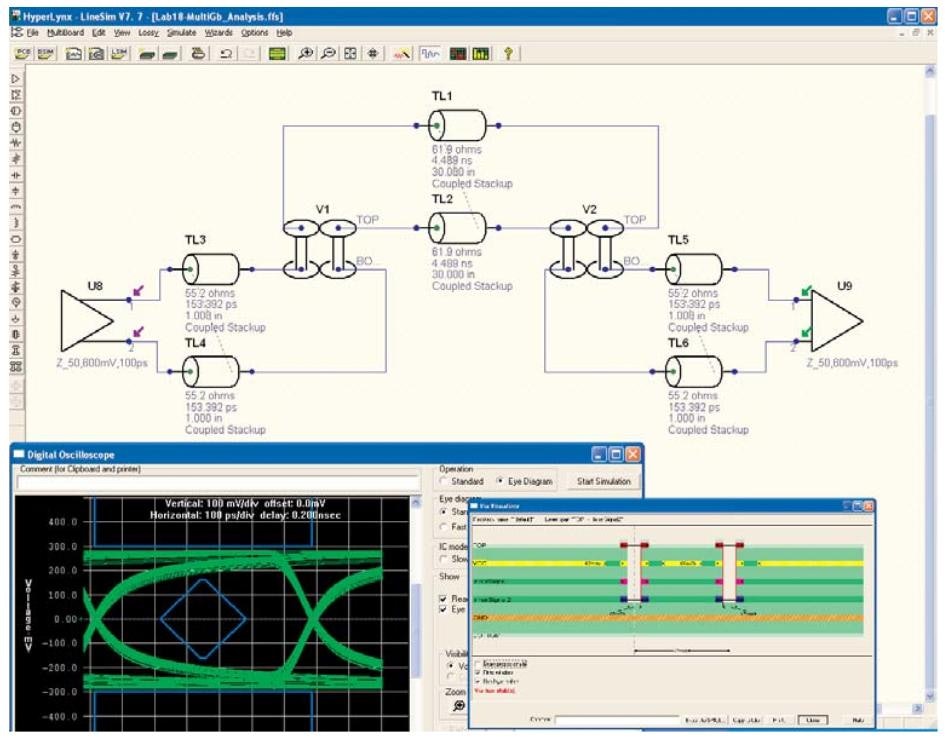This screenshot has width=945, height=738.
Task: Click the main schematic scrollbar up arrow
Action: [x=929, y=72]
